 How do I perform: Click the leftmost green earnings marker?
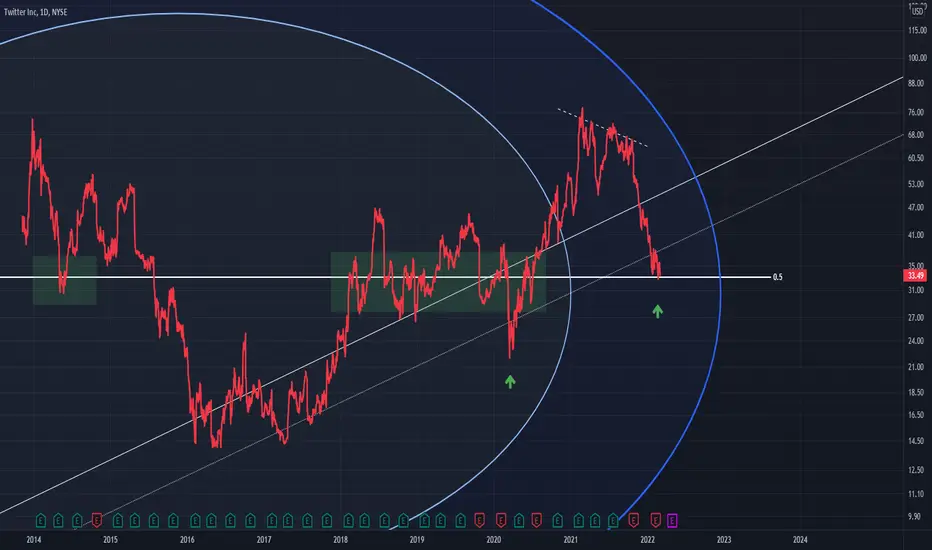[x=40, y=521]
